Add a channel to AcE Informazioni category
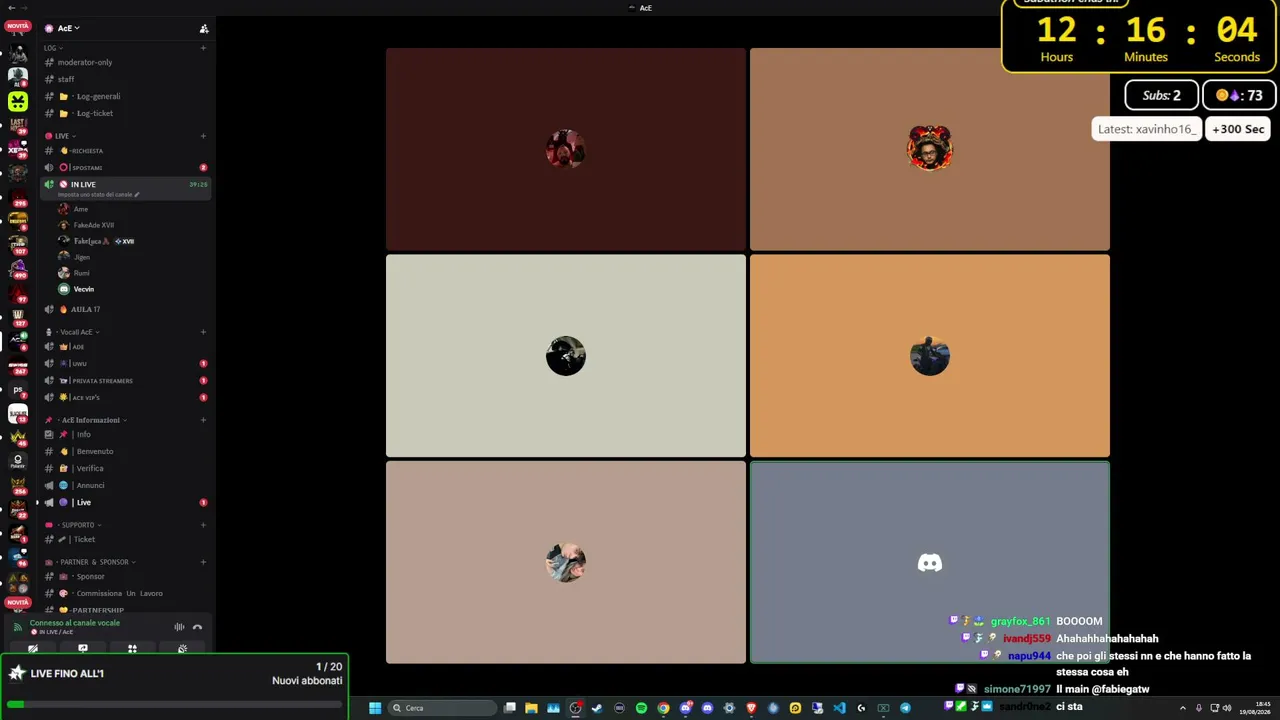Viewport: 1280px width, 720px height. tap(203, 420)
